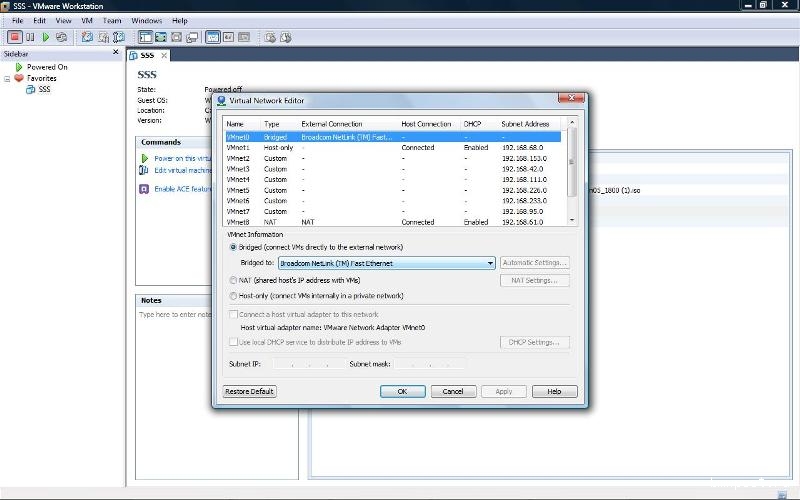Open the Bridged to adapter dropdown

pos(490,263)
